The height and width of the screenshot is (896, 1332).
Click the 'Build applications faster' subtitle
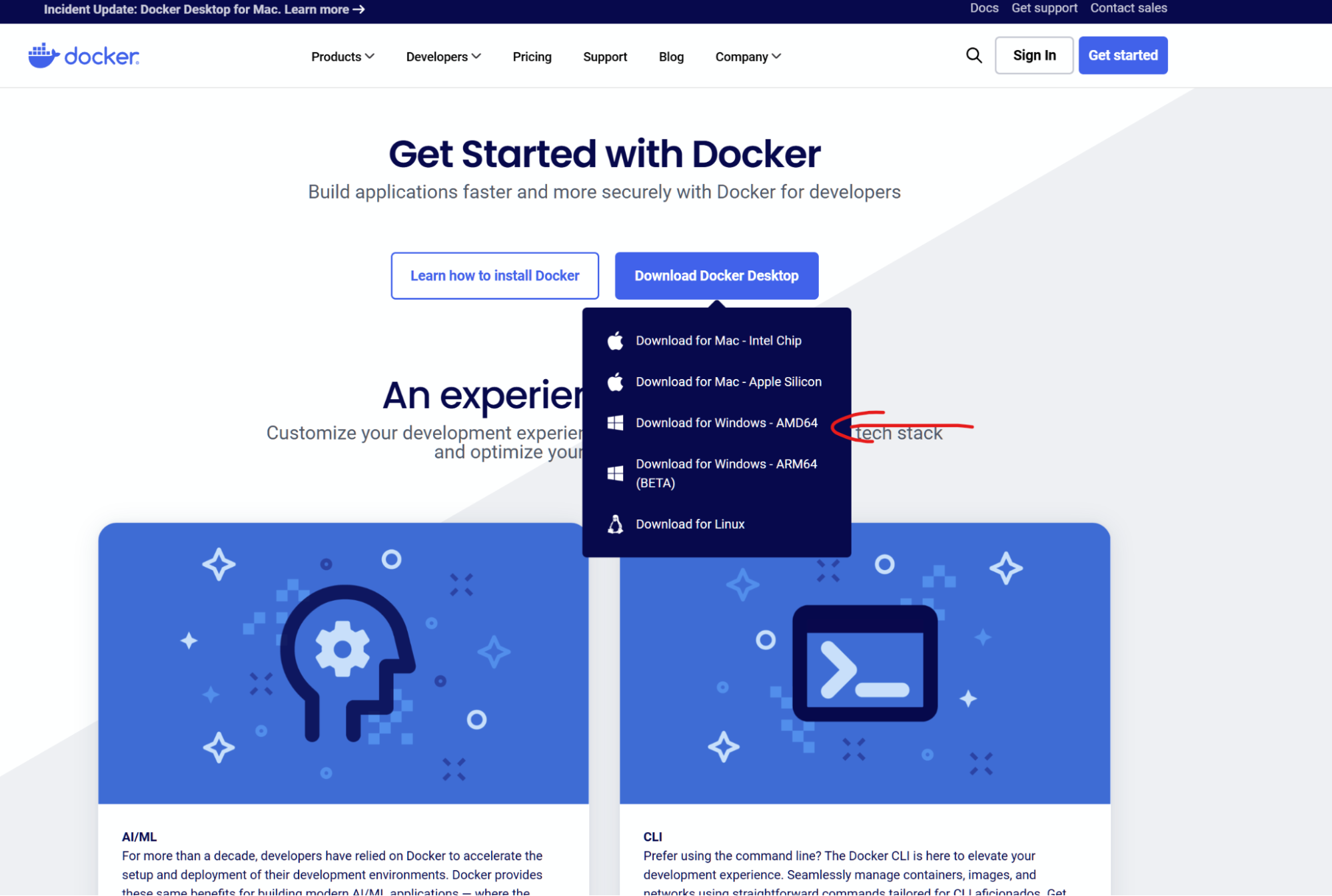[x=604, y=192]
